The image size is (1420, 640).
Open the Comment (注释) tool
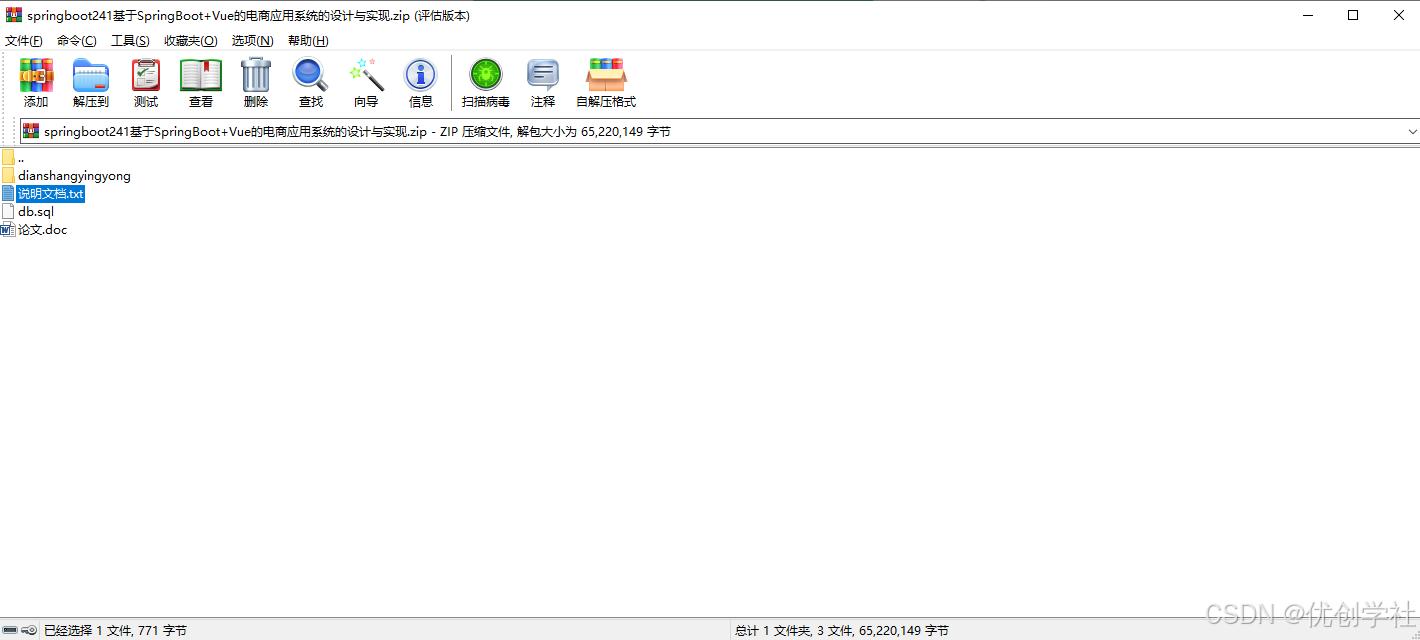(543, 76)
